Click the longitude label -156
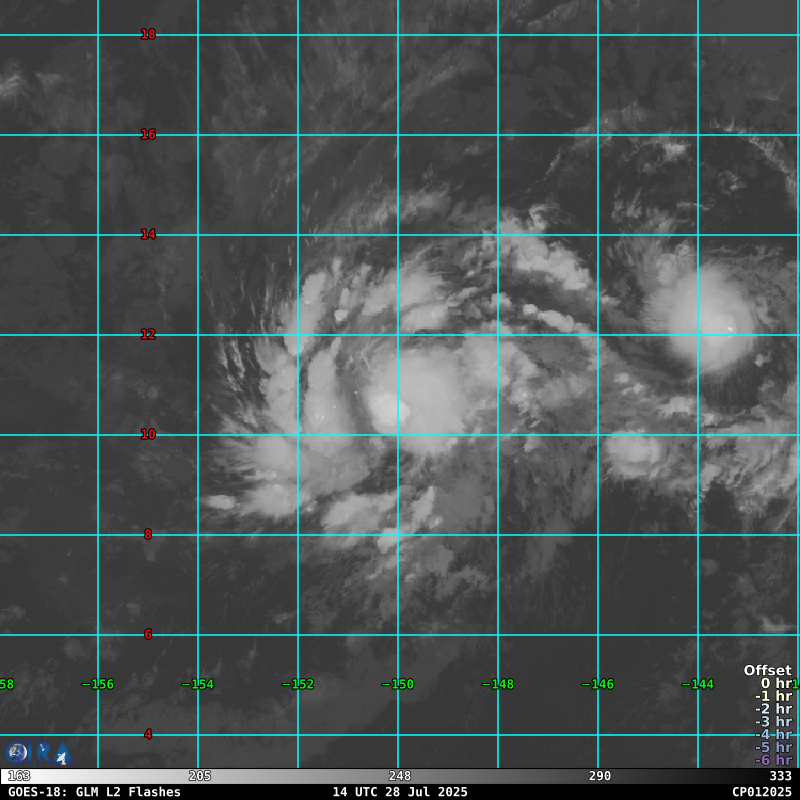Image resolution: width=800 pixels, height=800 pixels. pyautogui.click(x=97, y=685)
